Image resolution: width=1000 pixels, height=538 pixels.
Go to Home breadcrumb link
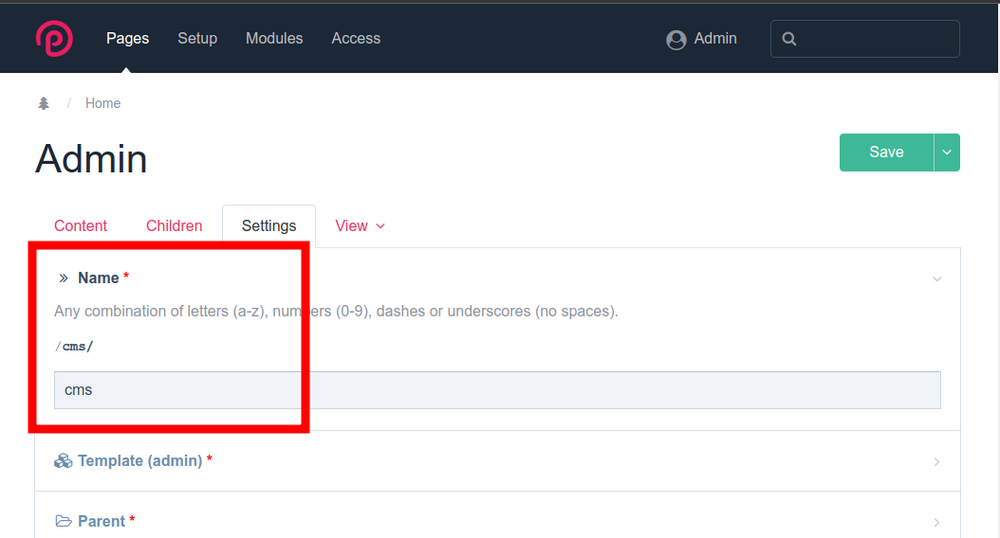[x=103, y=103]
